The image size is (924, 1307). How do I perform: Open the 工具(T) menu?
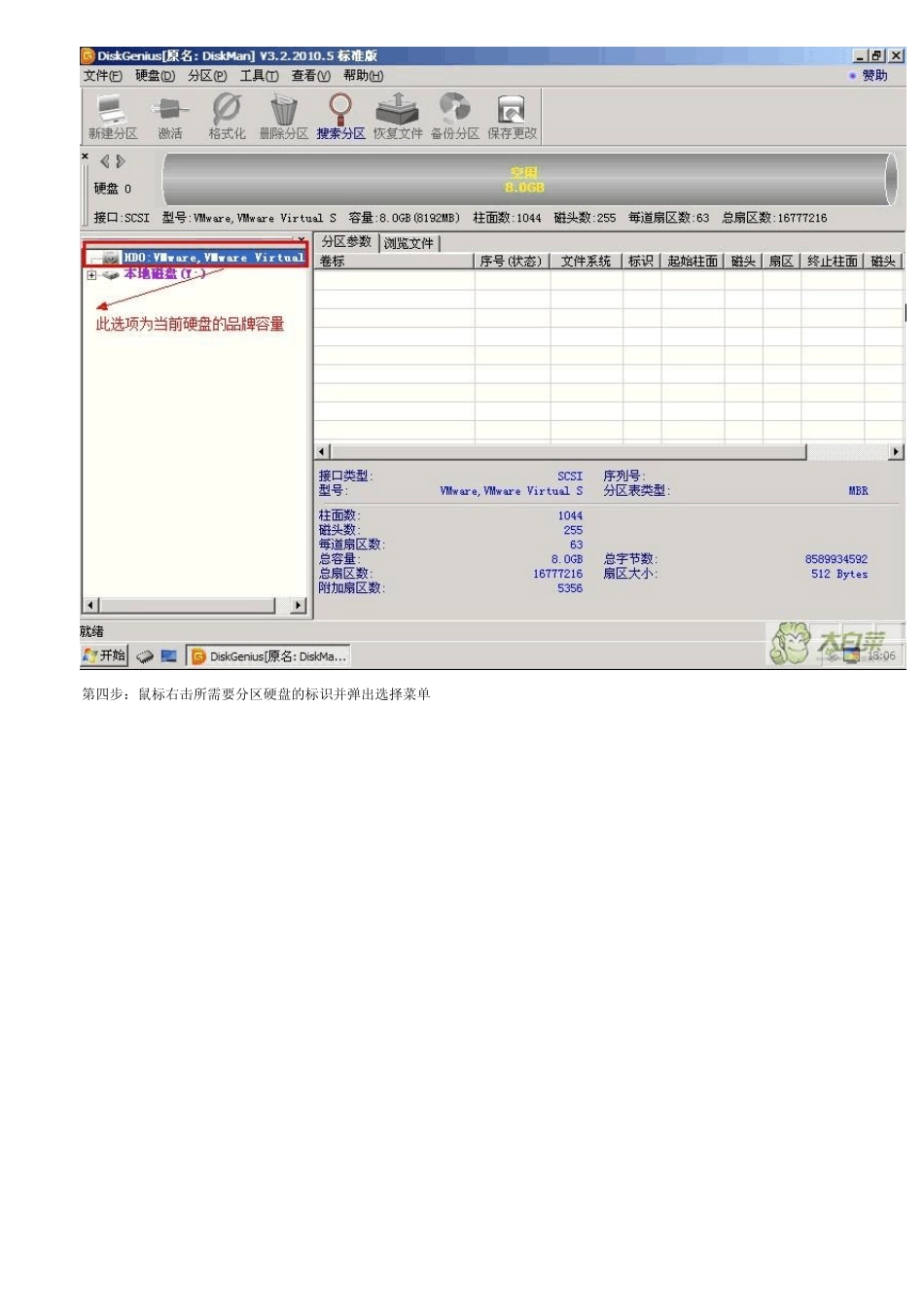point(259,76)
